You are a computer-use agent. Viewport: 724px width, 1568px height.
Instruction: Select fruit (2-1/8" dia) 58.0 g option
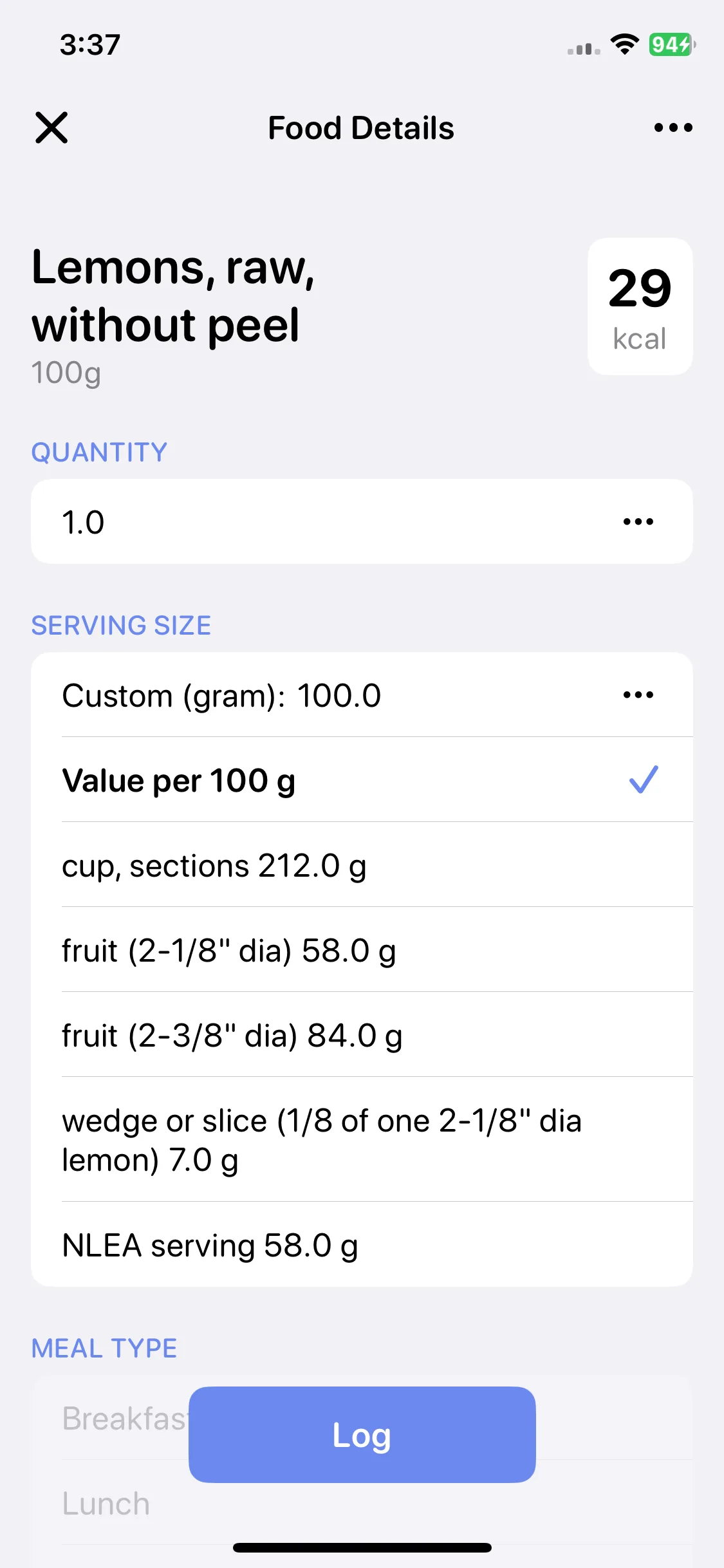(362, 949)
